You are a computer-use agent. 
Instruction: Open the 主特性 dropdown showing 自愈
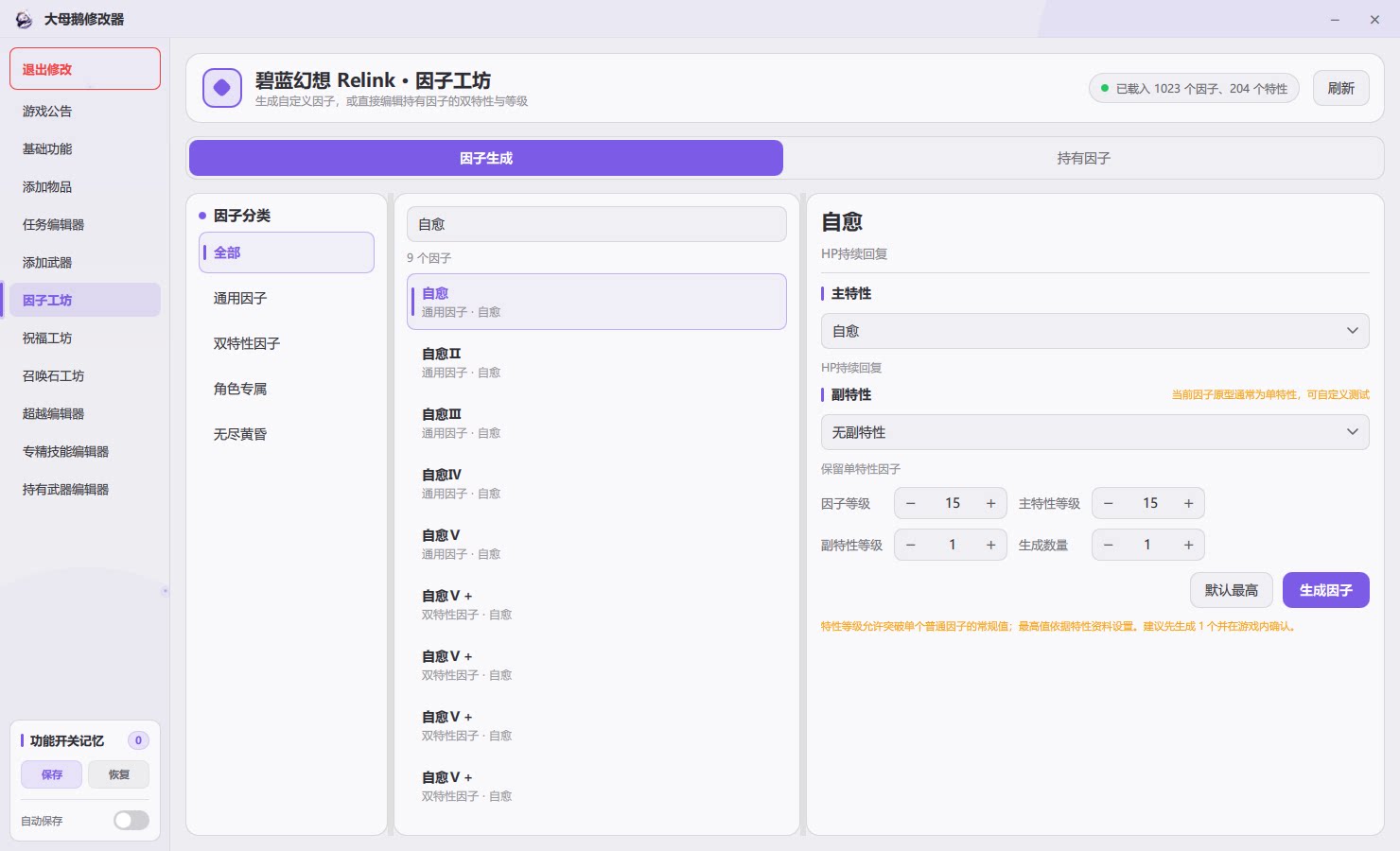1094,331
